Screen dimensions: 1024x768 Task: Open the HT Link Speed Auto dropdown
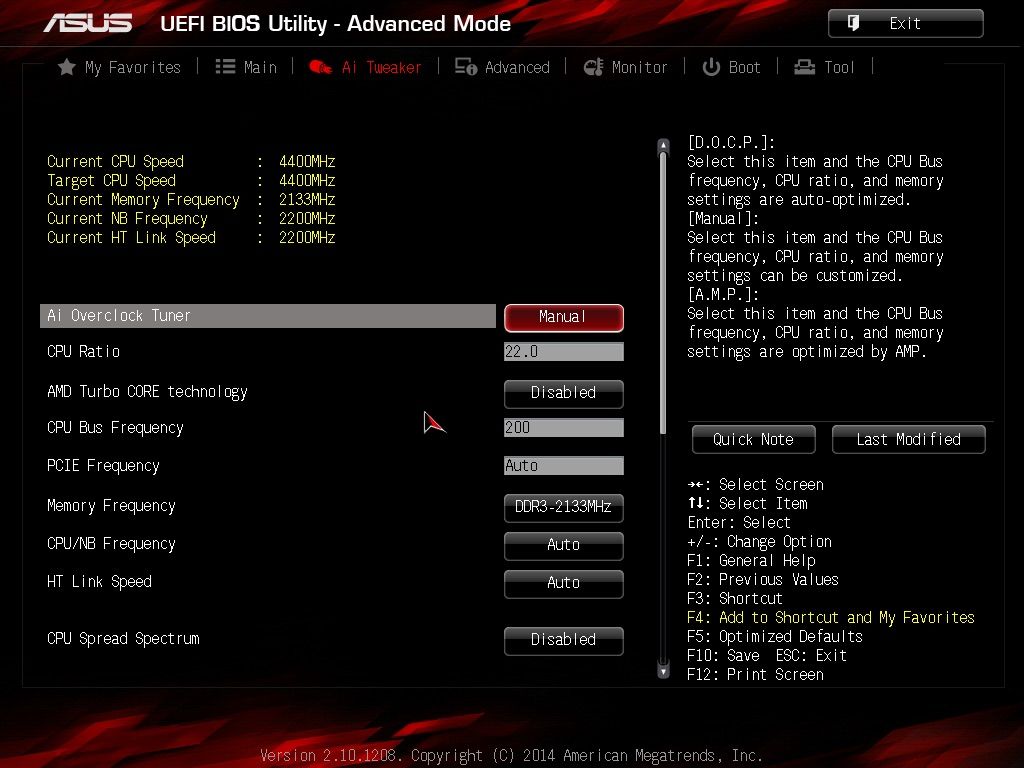(564, 583)
